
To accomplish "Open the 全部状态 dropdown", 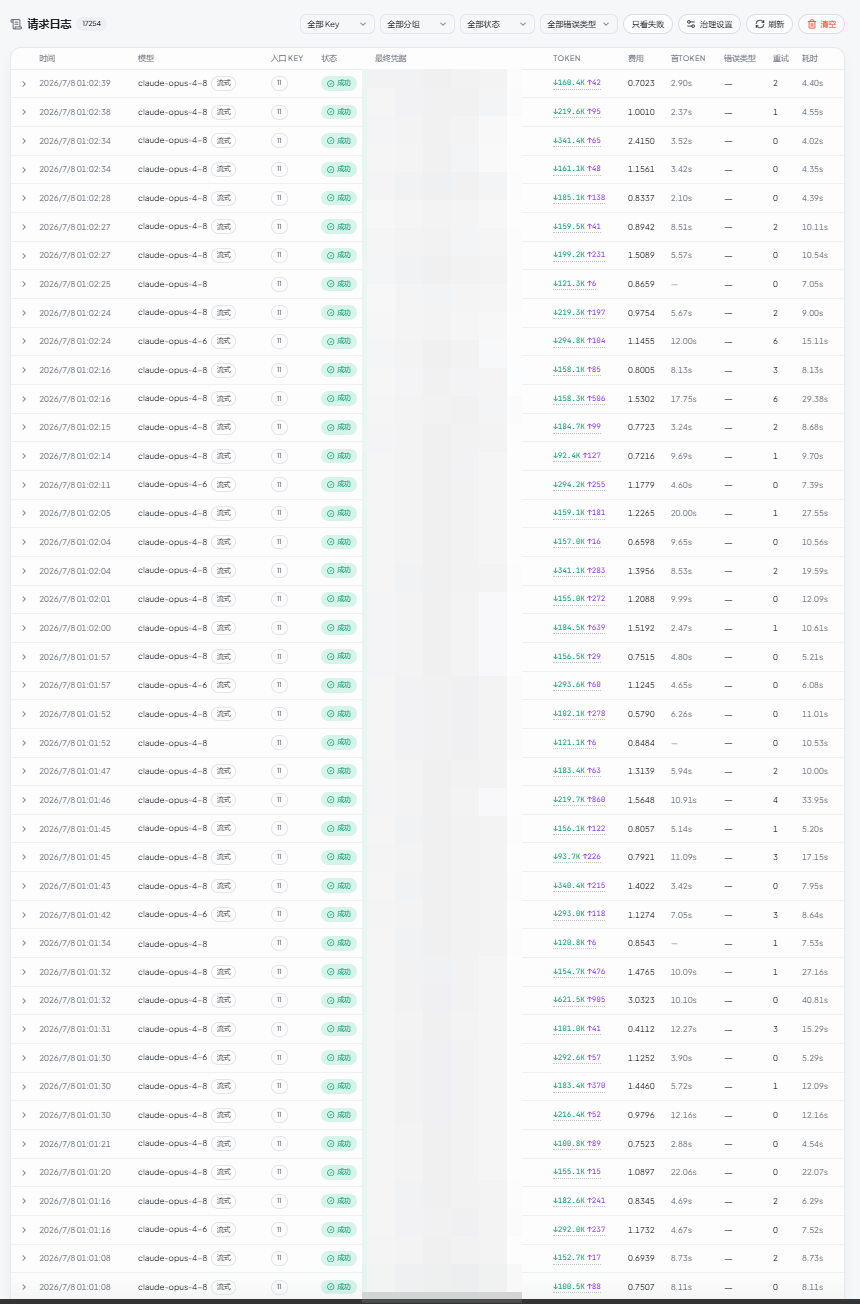I will [x=497, y=24].
